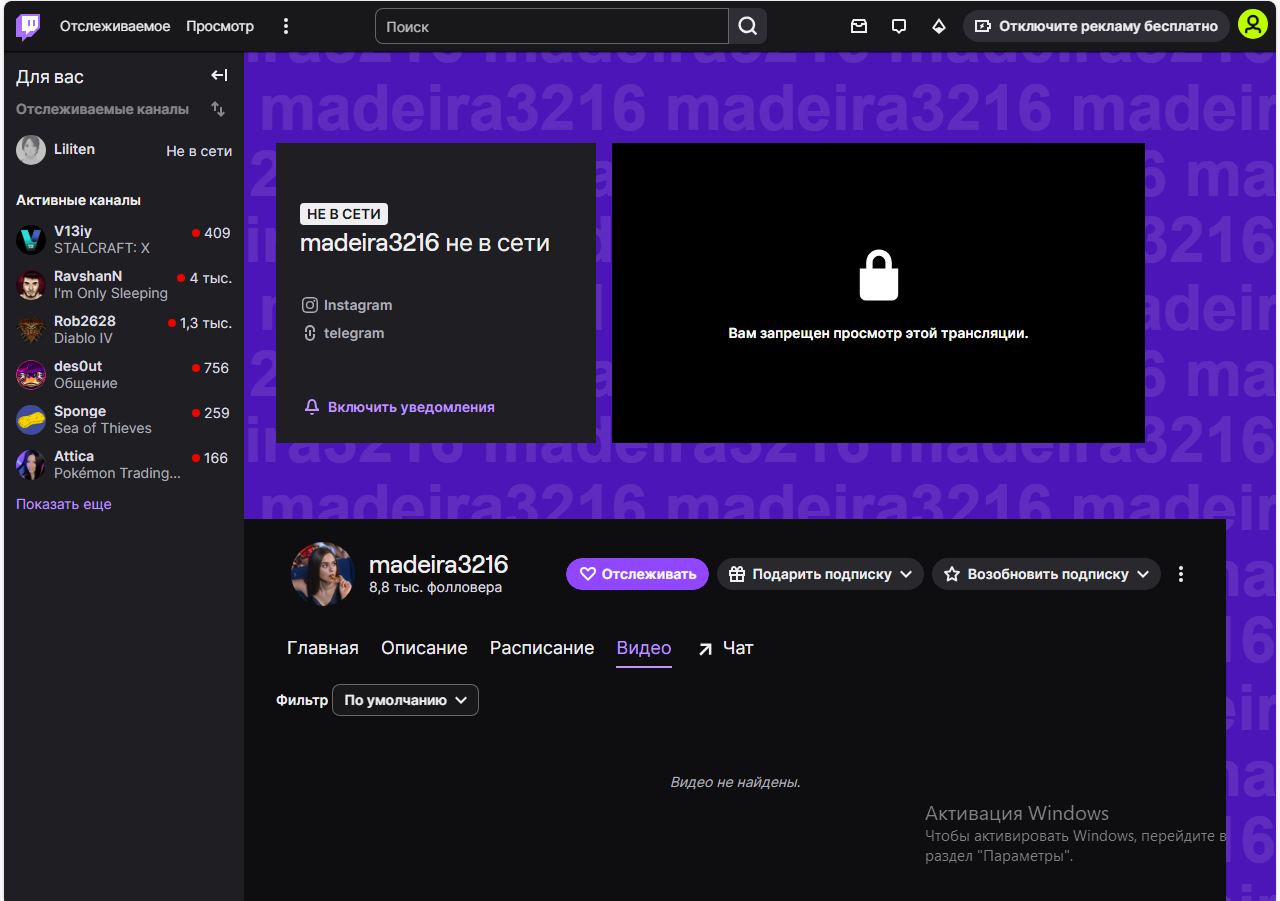Open RavshanN channel avatar

coord(31,285)
